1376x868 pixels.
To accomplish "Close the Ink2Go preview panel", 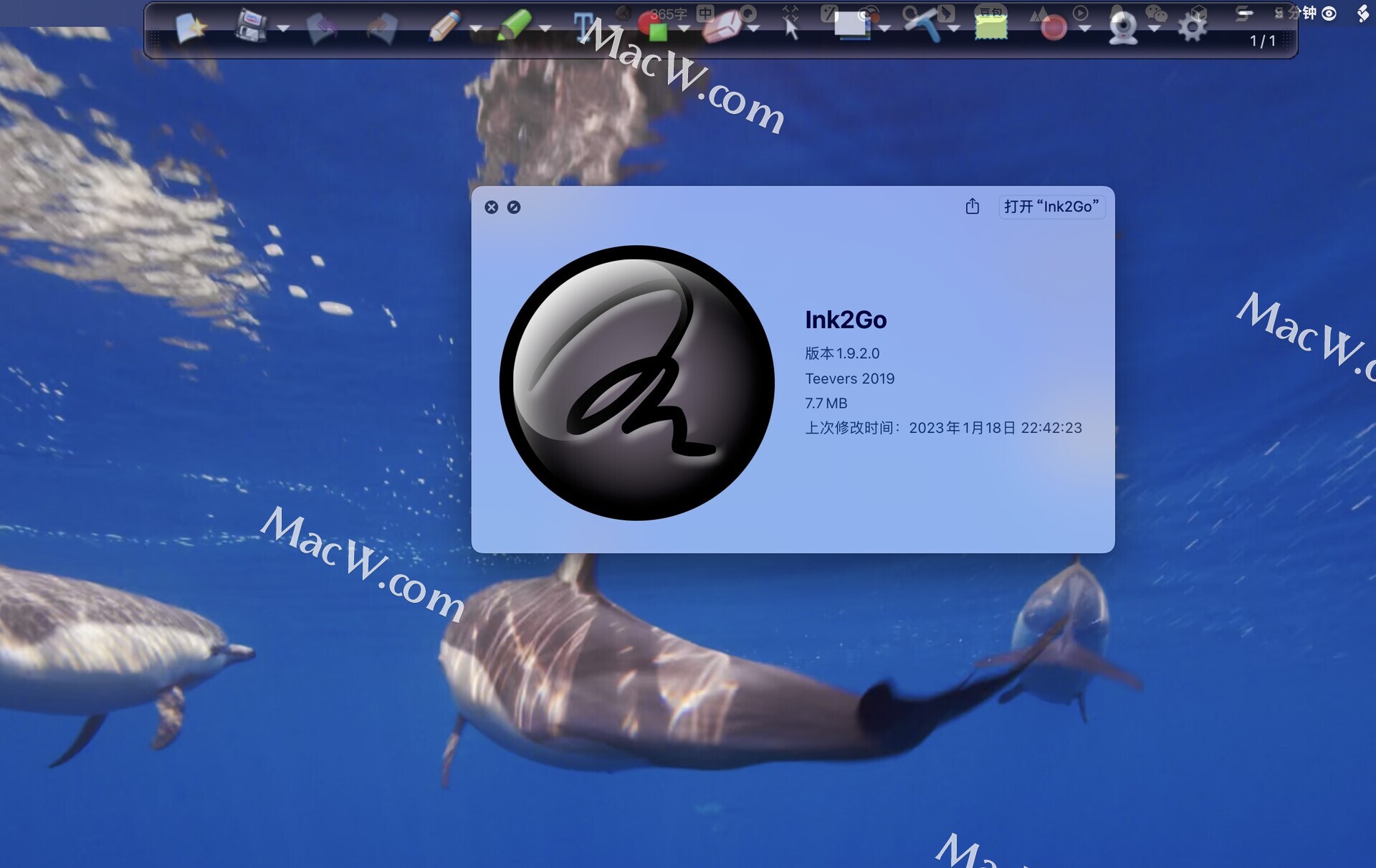I will 491,207.
